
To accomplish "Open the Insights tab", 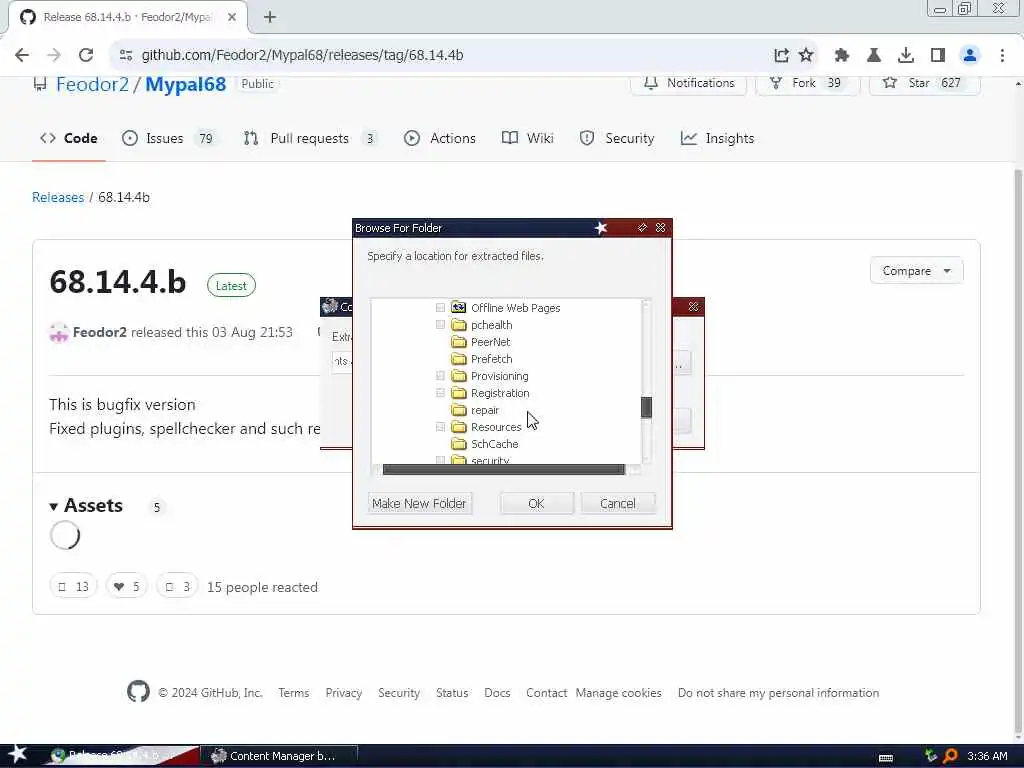I will pyautogui.click(x=717, y=138).
